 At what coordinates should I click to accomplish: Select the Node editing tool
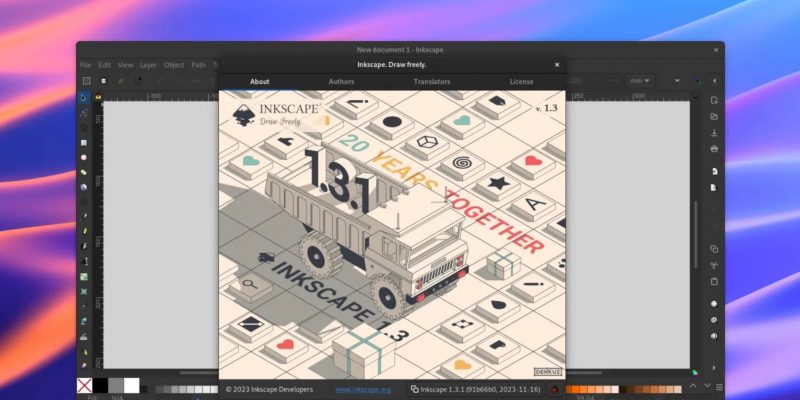tap(84, 113)
